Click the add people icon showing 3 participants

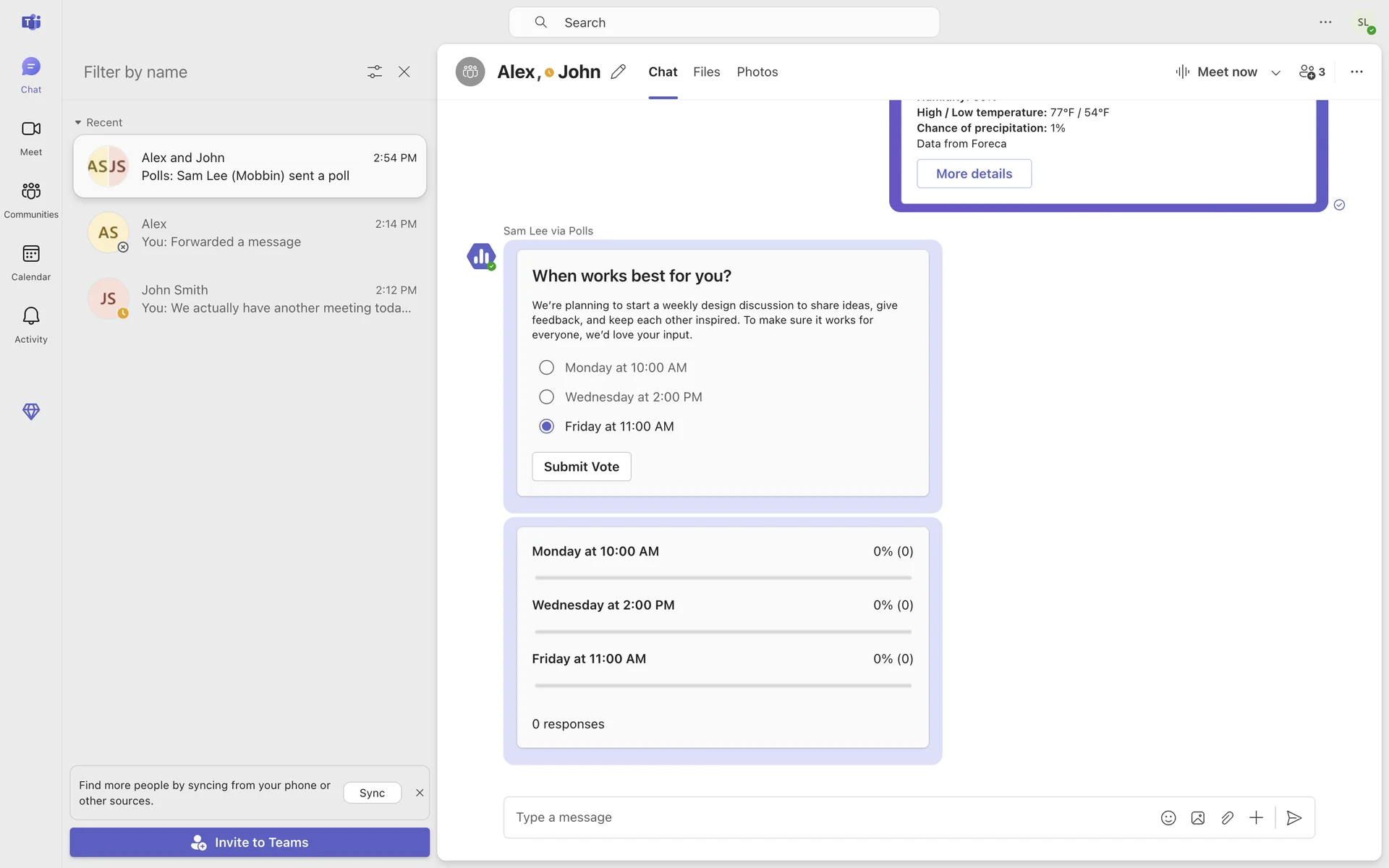pyautogui.click(x=1312, y=72)
